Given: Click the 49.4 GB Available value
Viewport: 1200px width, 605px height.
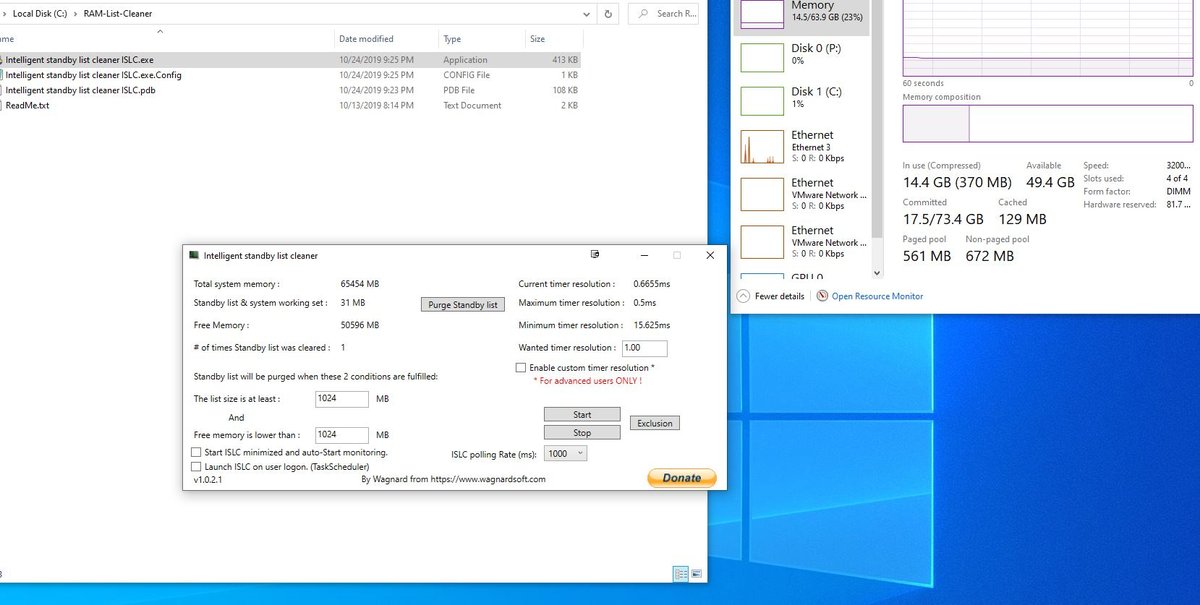Looking at the screenshot, I should click(1050, 183).
